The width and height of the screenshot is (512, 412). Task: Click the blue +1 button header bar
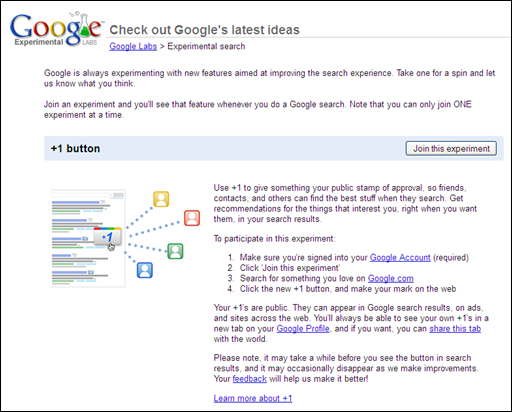click(x=274, y=148)
